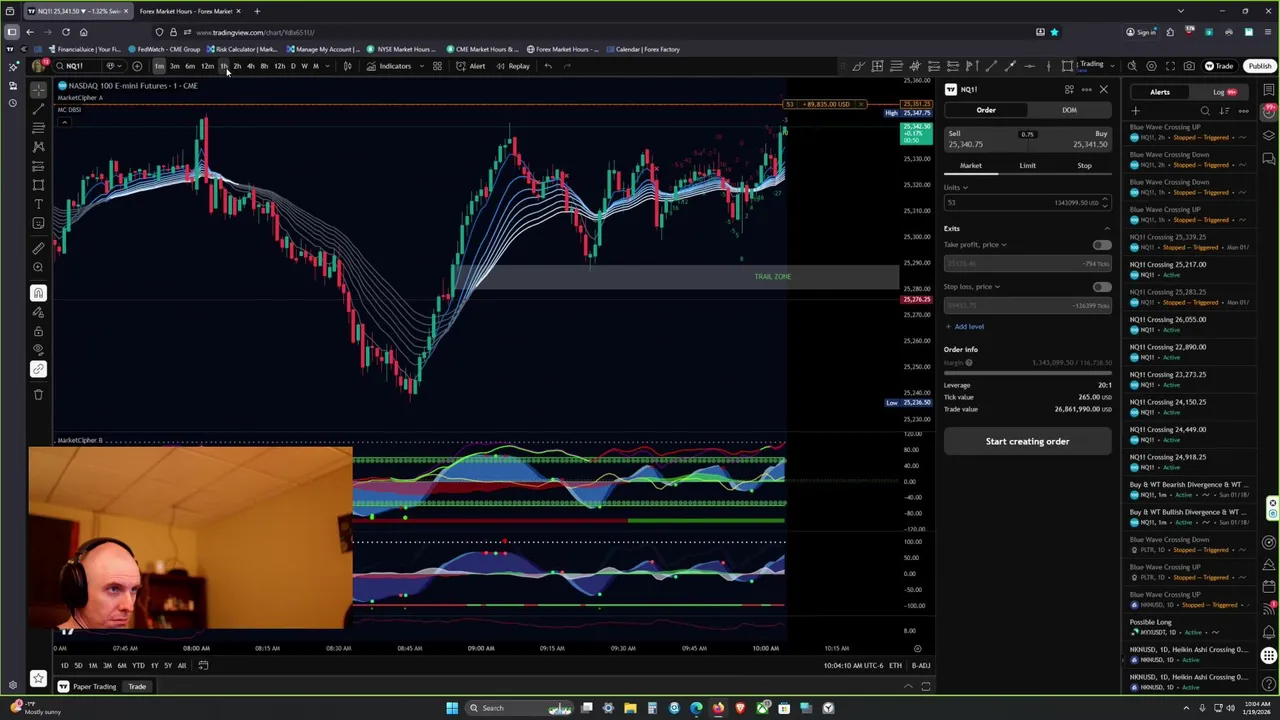Collapse the Exits section

point(1106,228)
